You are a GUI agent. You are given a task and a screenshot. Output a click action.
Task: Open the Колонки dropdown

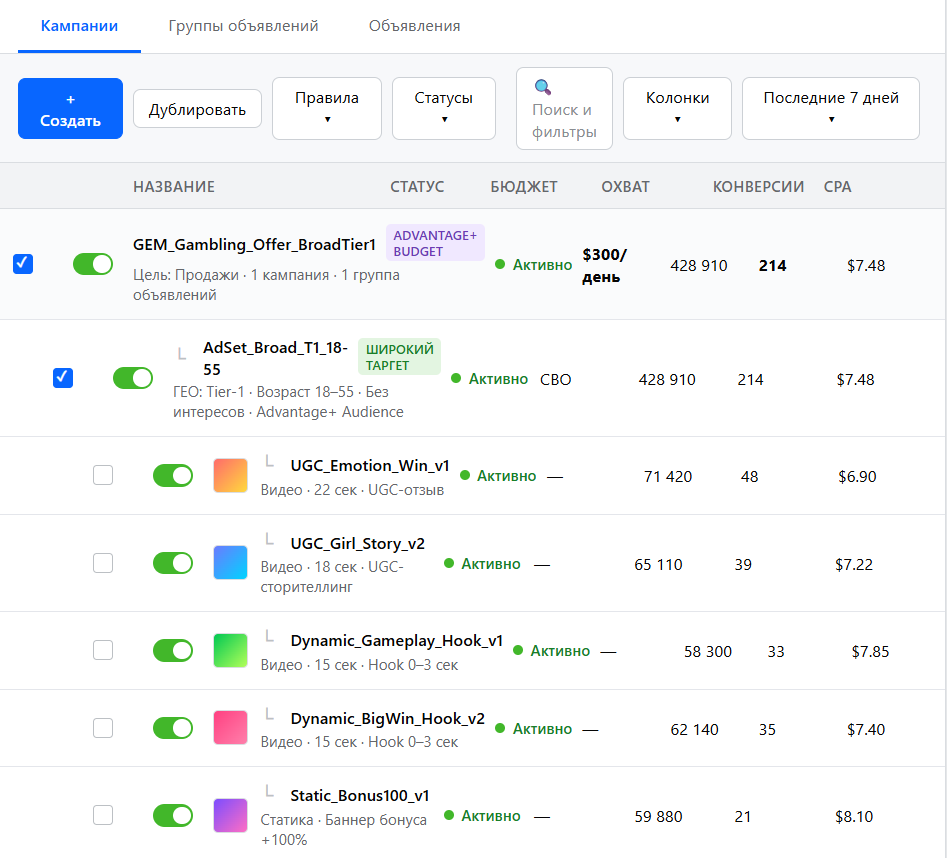677,108
